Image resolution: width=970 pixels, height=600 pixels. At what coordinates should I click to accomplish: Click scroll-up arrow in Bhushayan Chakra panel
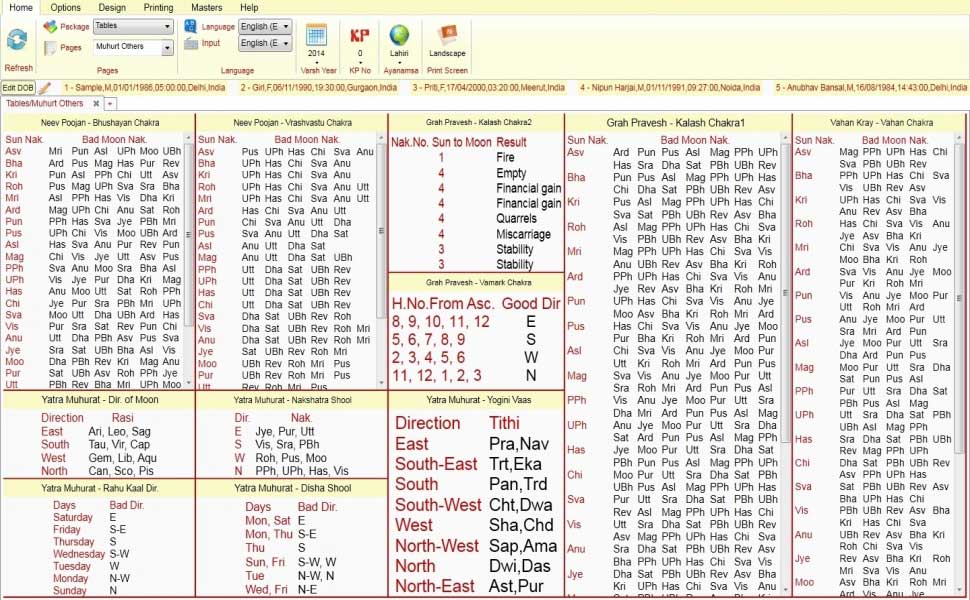[x=188, y=137]
